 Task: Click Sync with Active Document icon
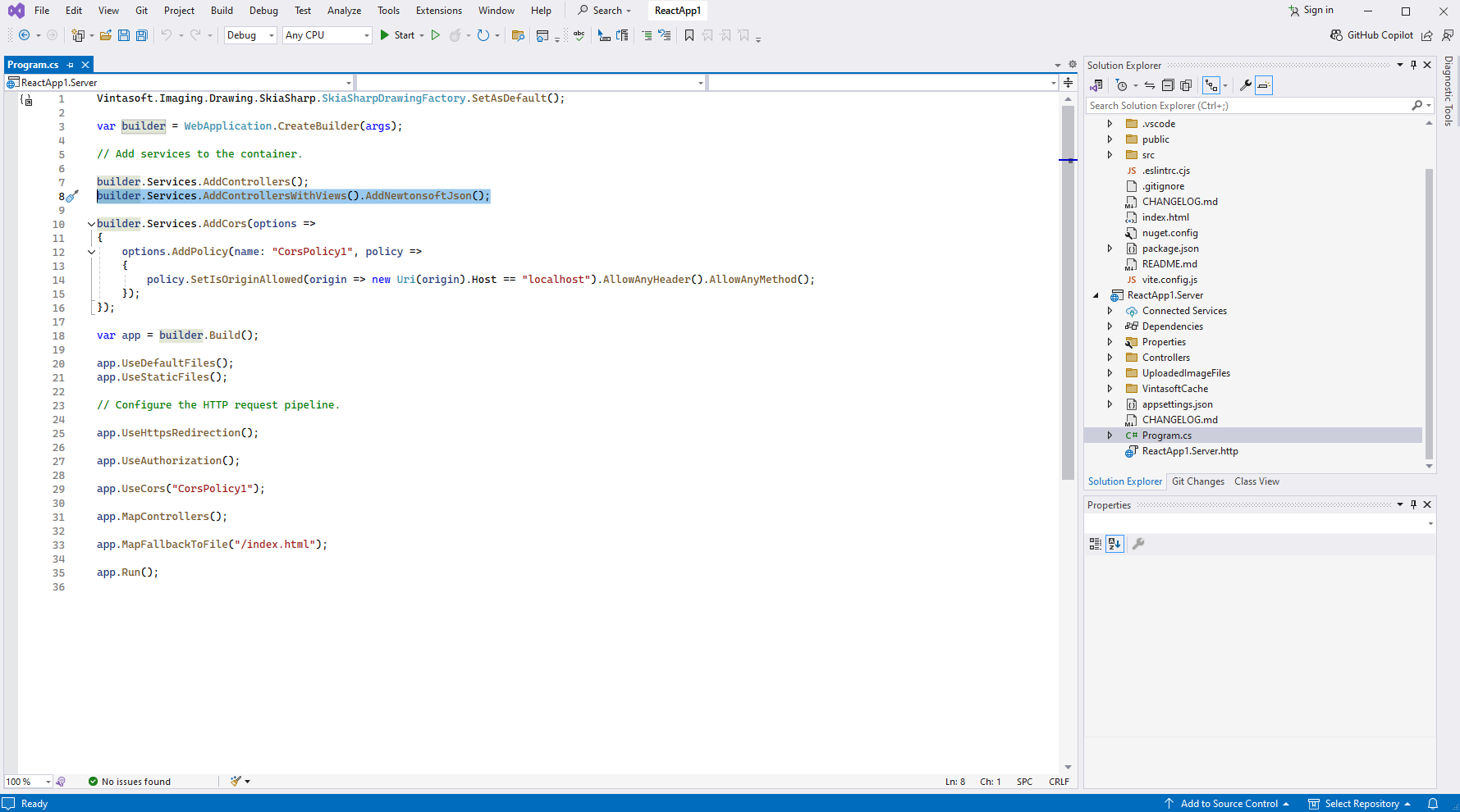point(1150,85)
